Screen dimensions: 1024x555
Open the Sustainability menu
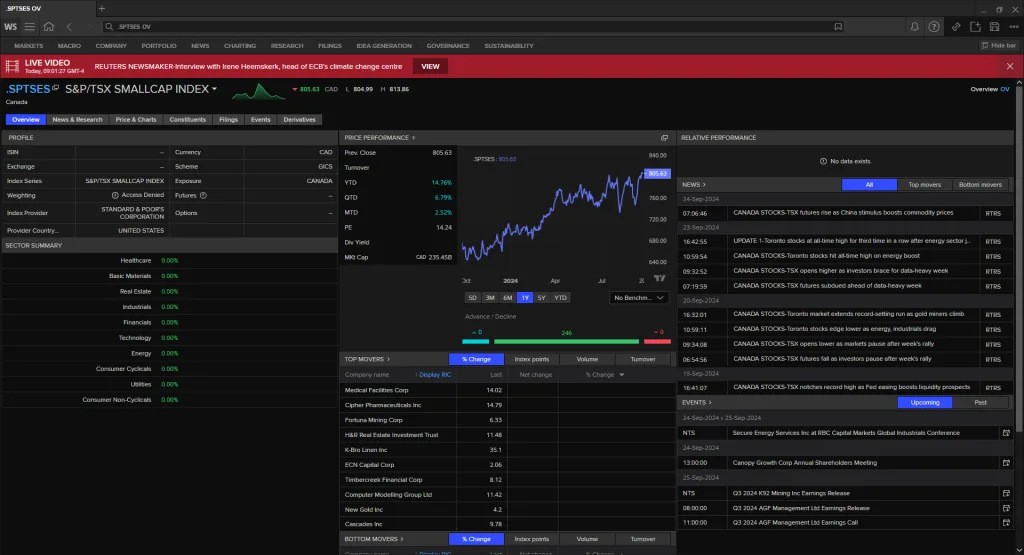509,46
